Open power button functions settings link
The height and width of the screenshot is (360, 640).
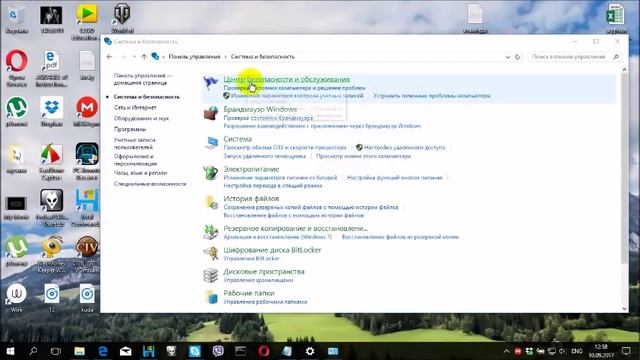click(x=395, y=178)
